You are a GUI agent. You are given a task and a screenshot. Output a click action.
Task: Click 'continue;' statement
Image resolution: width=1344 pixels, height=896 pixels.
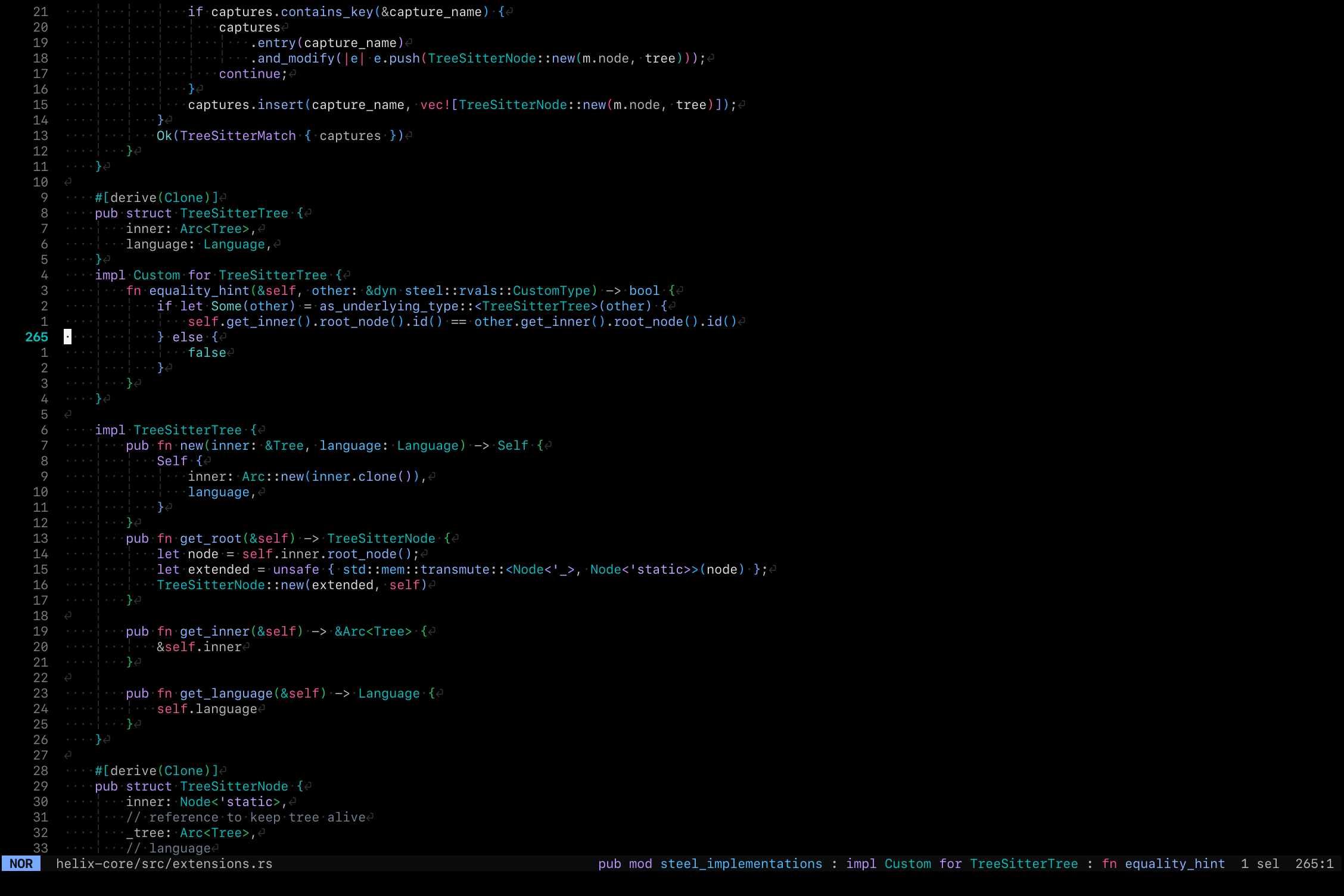254,74
